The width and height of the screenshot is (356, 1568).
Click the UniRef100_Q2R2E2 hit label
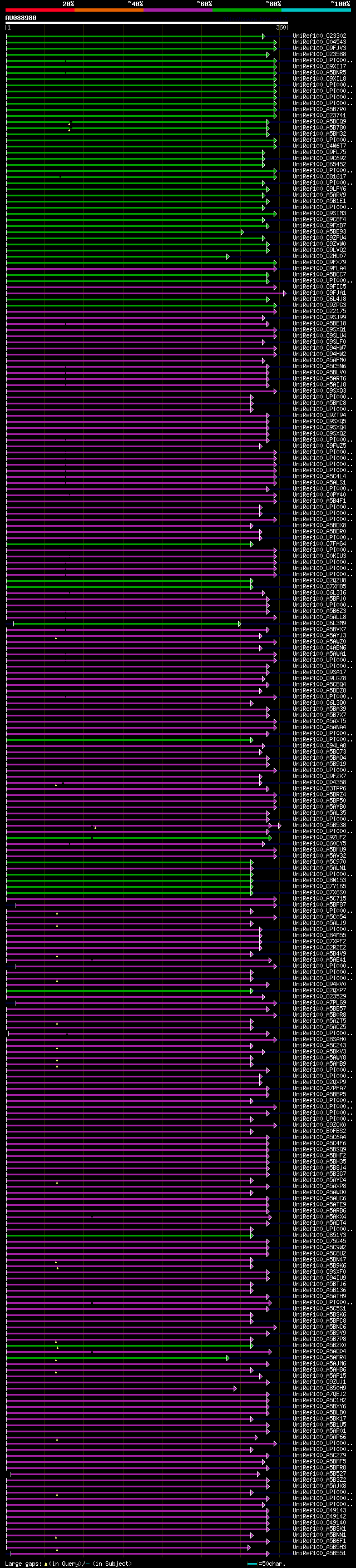tap(319, 948)
